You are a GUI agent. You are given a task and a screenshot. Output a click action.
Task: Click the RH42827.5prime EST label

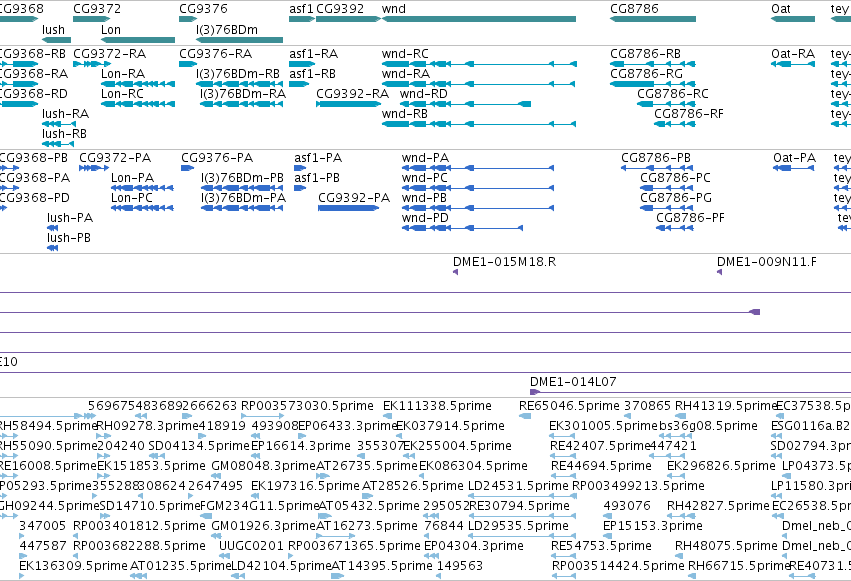718,506
